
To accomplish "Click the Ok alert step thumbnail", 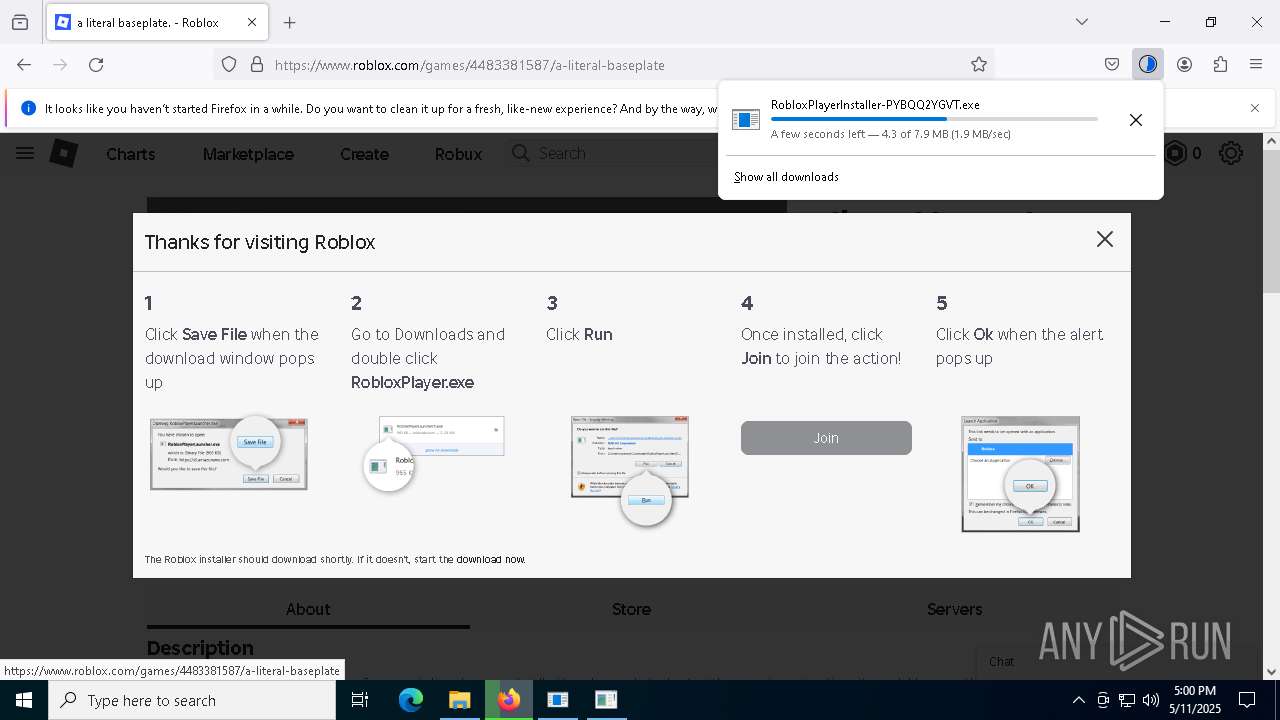I will [x=1021, y=474].
